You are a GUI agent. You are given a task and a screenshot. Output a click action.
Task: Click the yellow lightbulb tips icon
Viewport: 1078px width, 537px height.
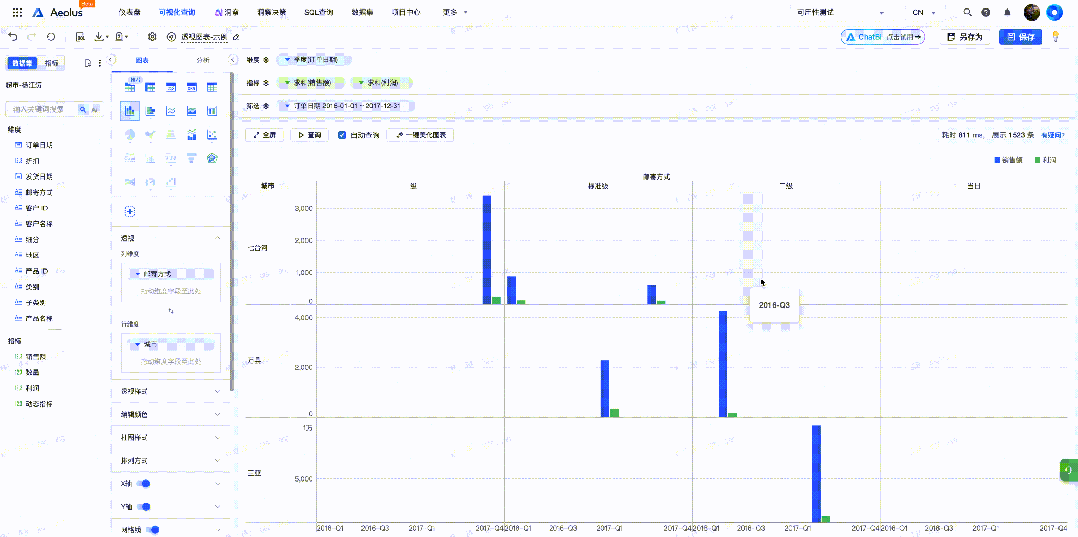1056,36
